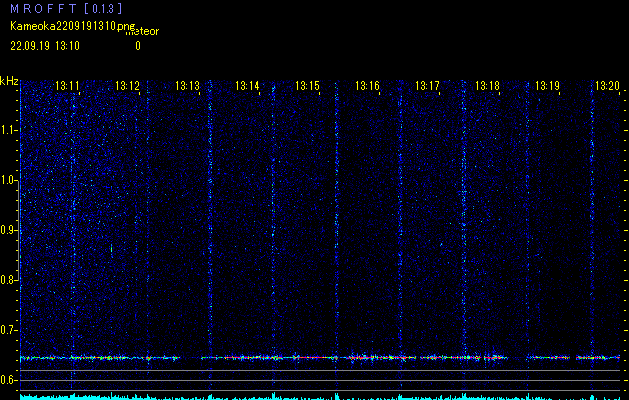Image resolution: width=629 pixels, height=400 pixels.
Task: Click the 13:18 time marker
Action: click(487, 86)
